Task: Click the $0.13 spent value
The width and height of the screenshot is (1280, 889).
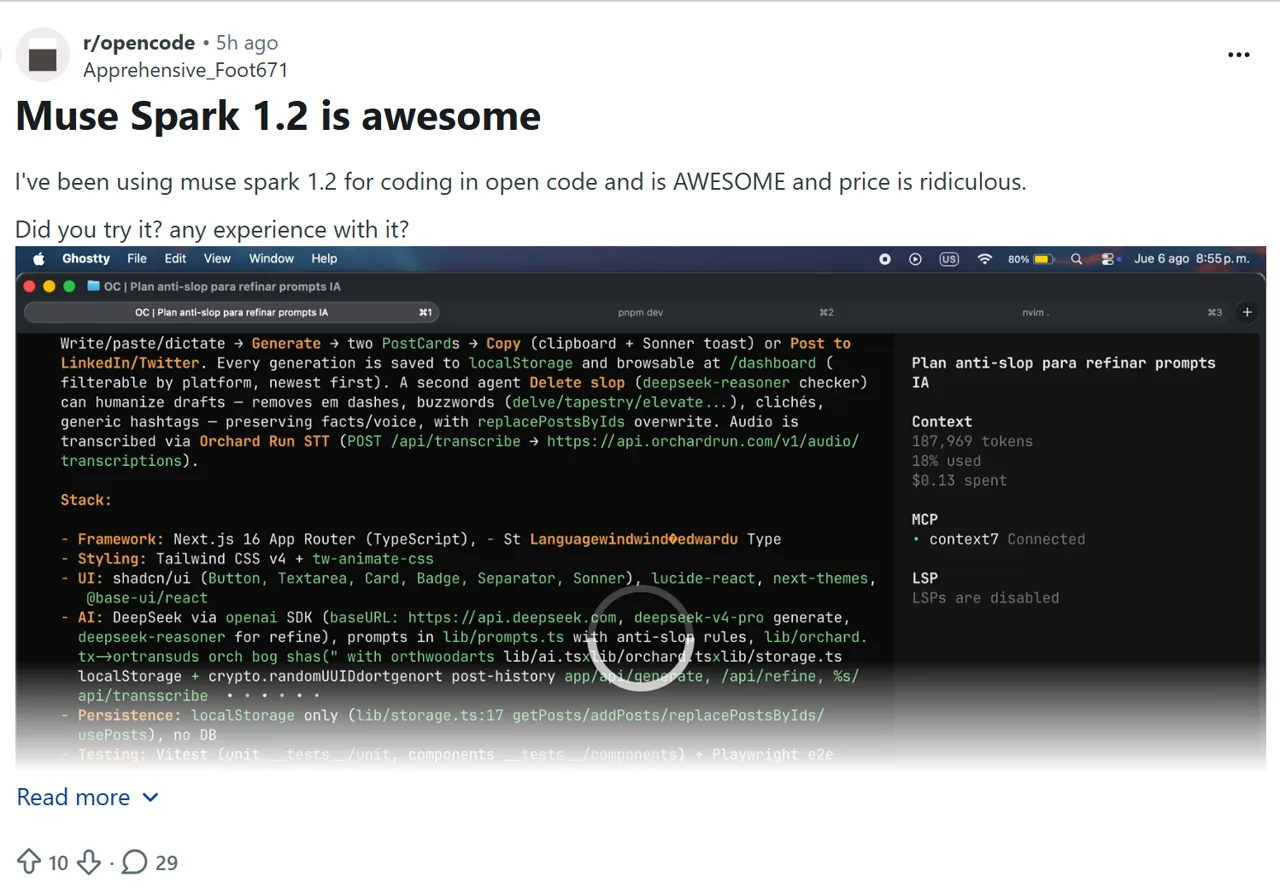Action: (x=959, y=480)
